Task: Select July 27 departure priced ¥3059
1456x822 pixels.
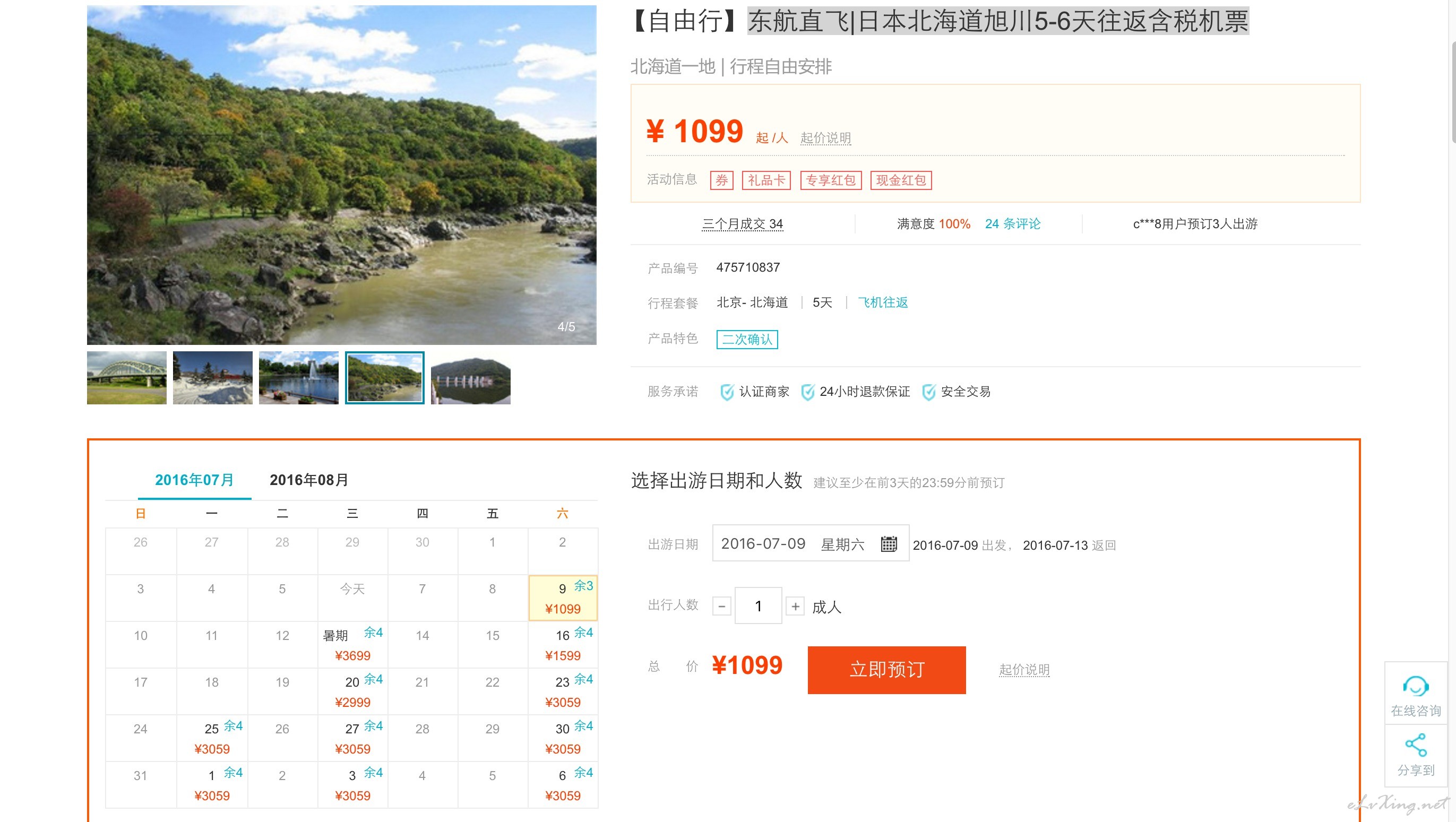Action: [352, 738]
